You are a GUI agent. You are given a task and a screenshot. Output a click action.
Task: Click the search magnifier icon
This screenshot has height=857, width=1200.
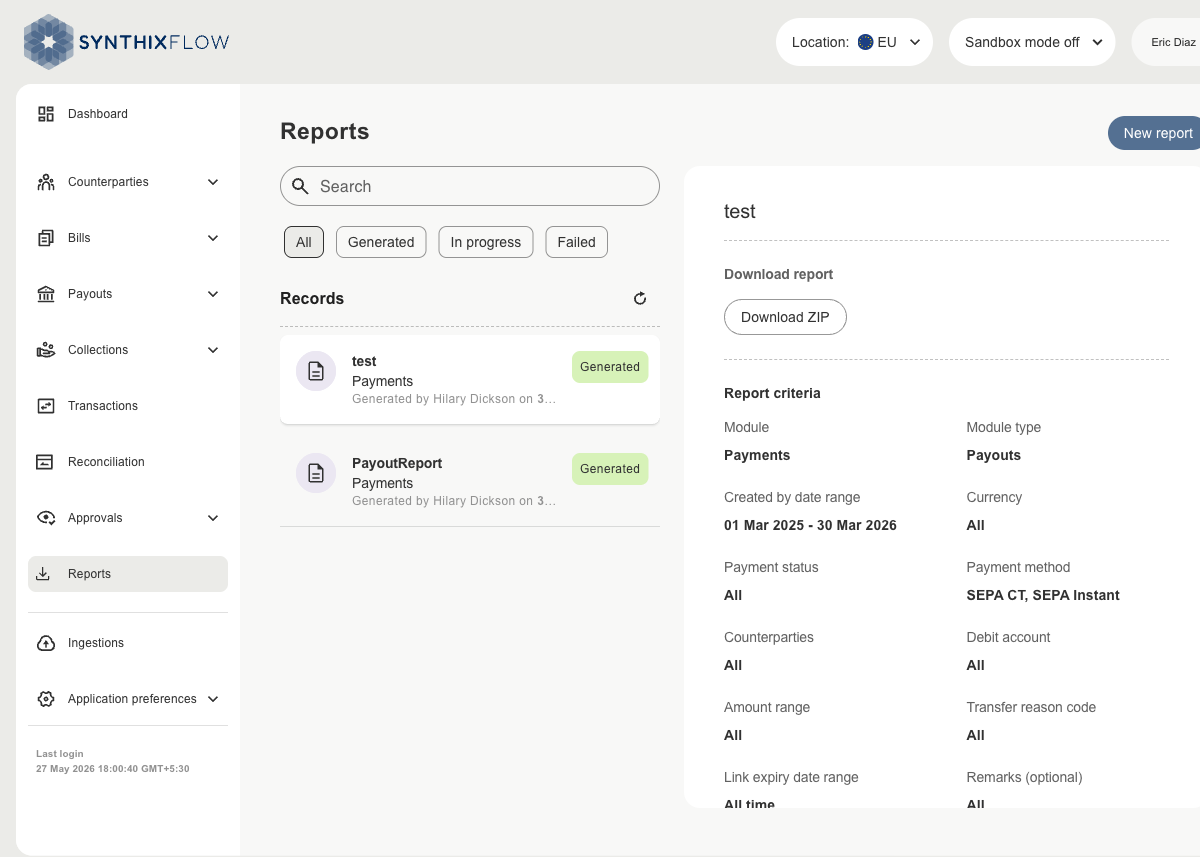[300, 186]
